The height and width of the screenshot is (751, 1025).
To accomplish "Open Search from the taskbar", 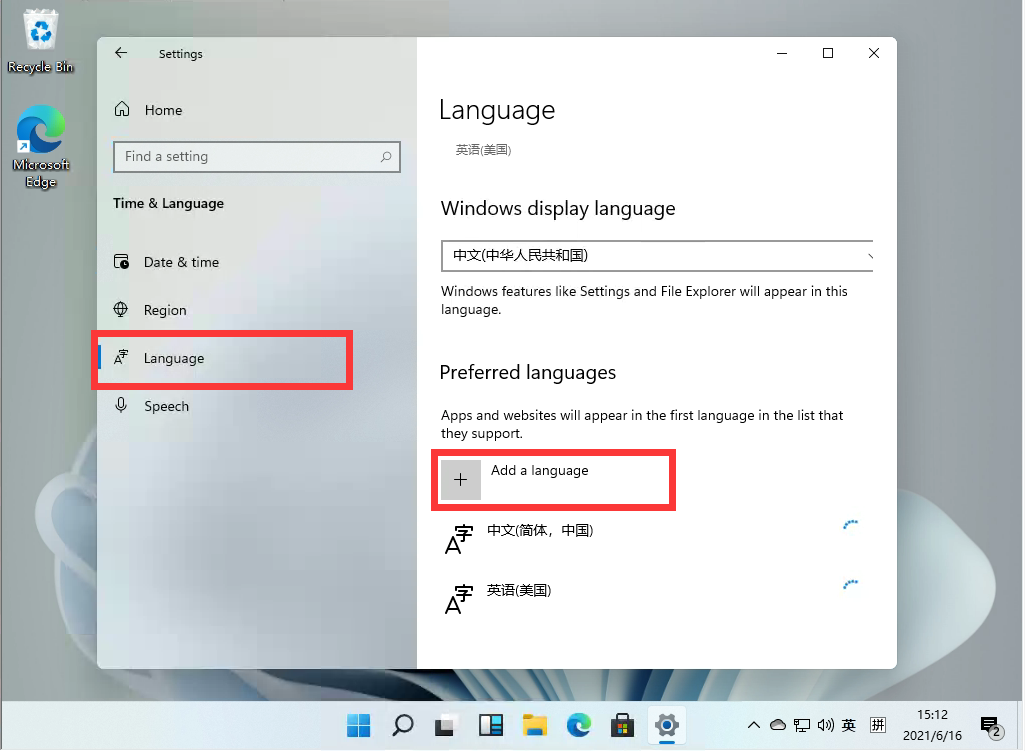I will click(x=402, y=725).
